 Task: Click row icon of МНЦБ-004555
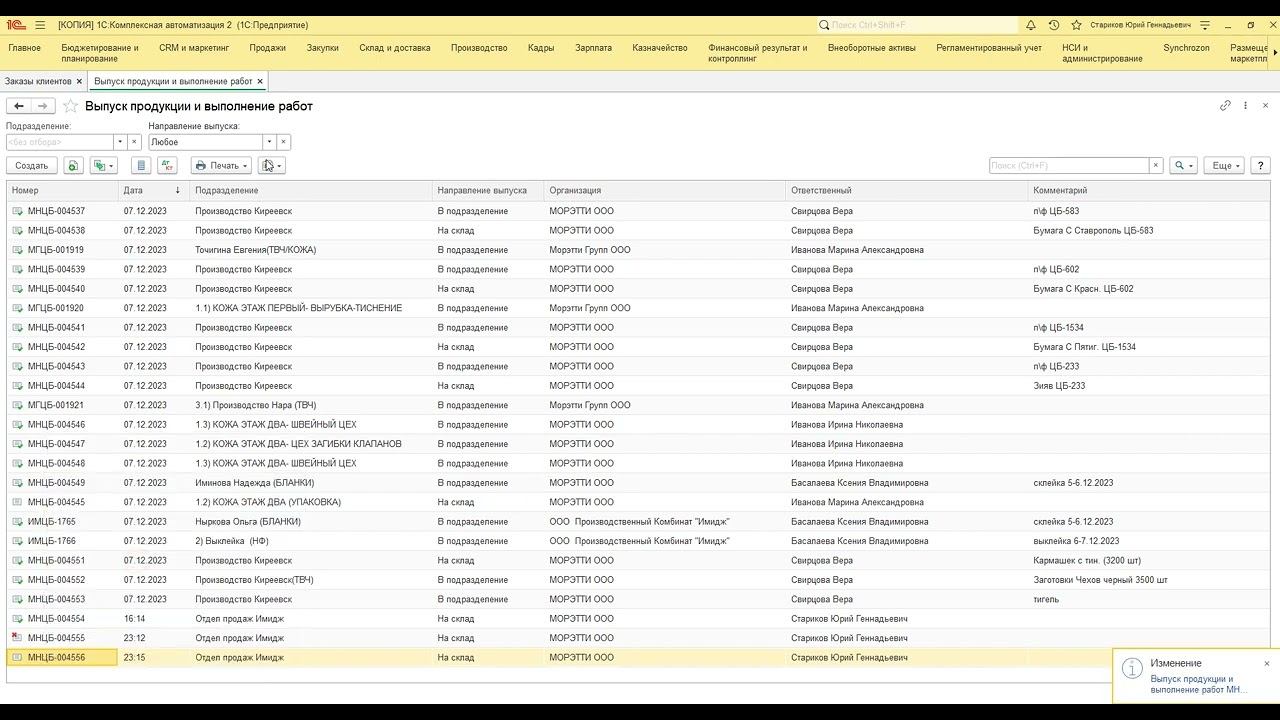coord(17,638)
